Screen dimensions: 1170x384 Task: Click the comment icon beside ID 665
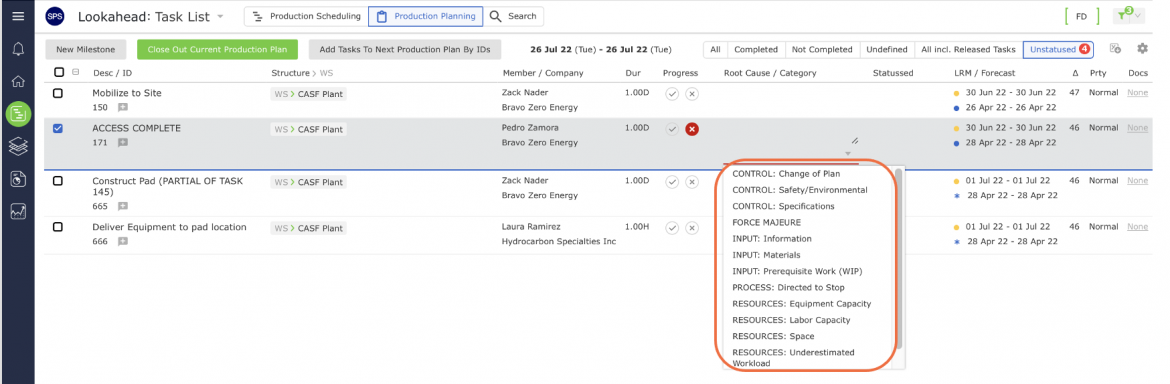[123, 206]
